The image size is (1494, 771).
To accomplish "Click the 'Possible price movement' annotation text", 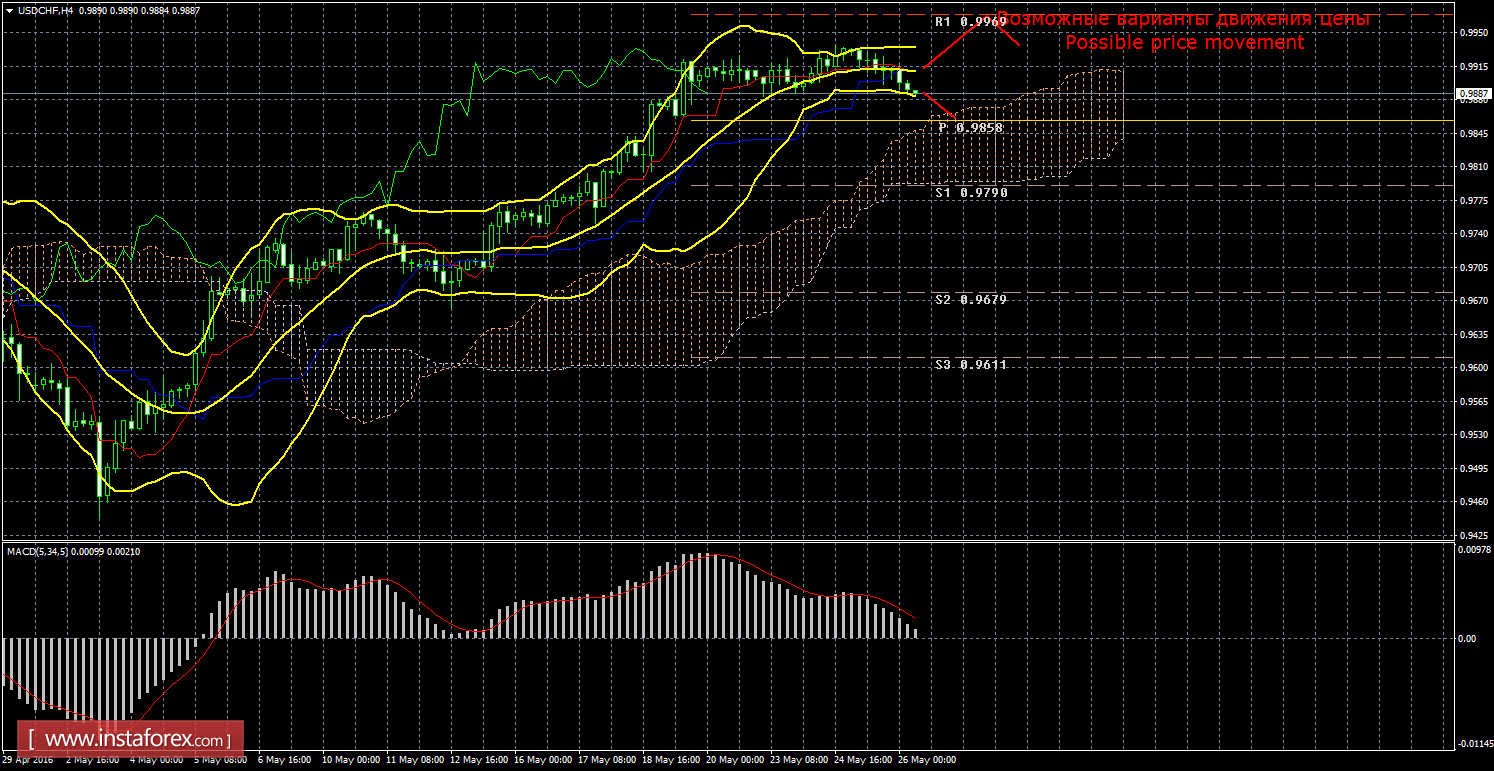I will [x=1184, y=43].
